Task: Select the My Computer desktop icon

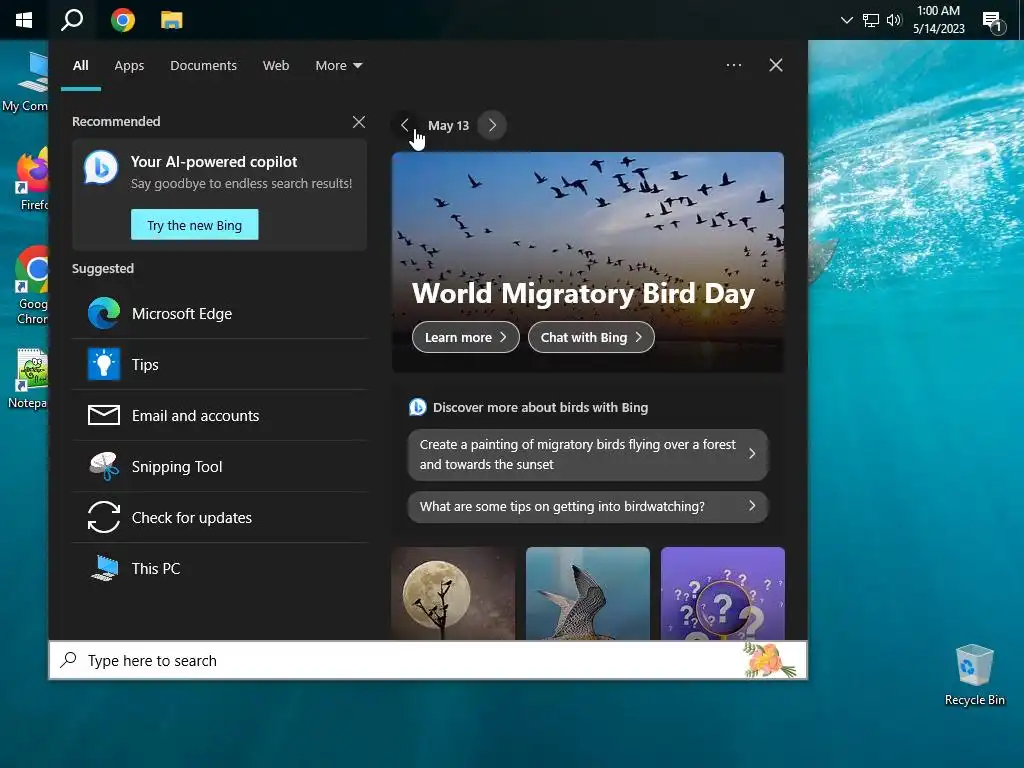Action: (x=26, y=82)
